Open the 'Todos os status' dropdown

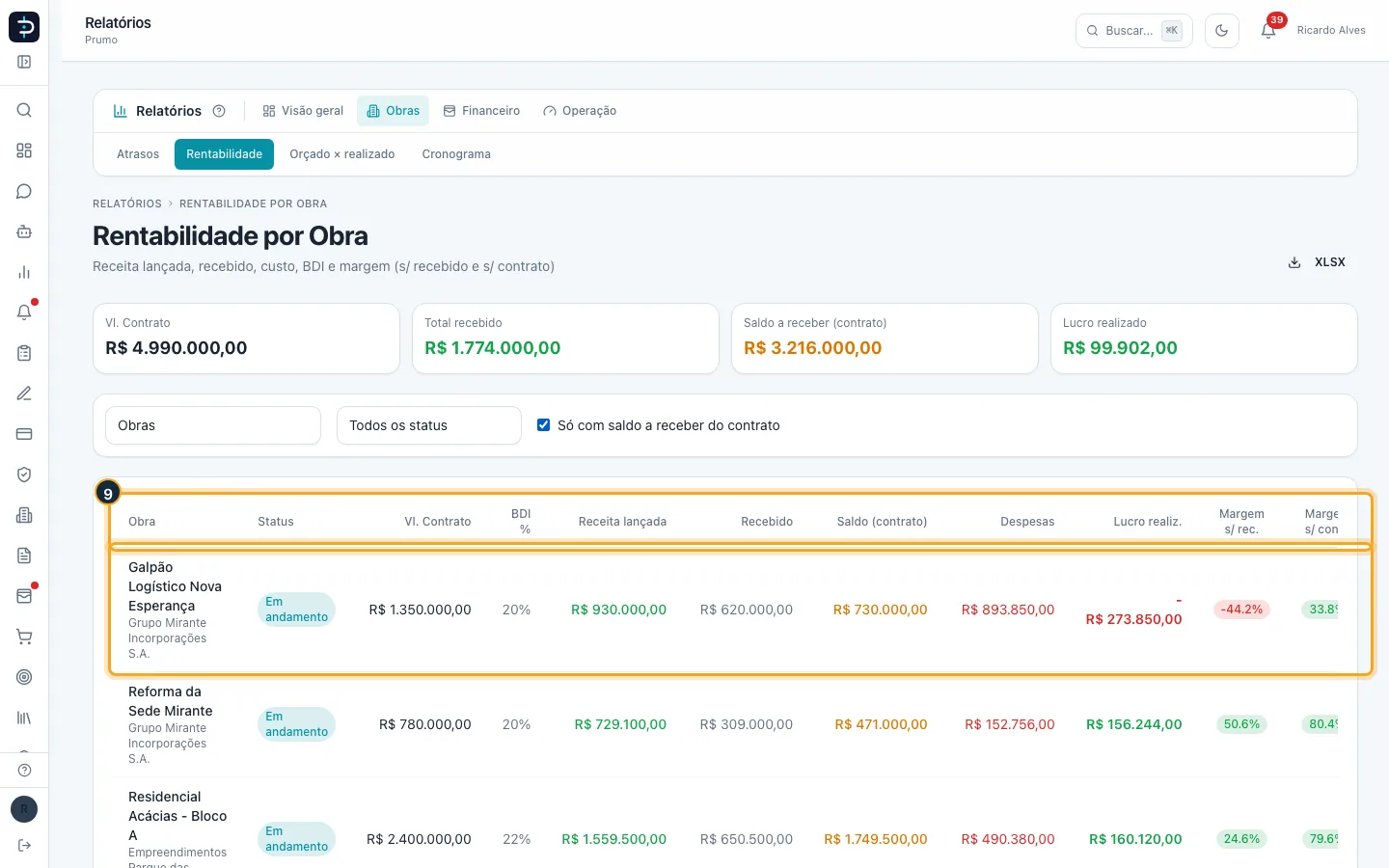[429, 425]
